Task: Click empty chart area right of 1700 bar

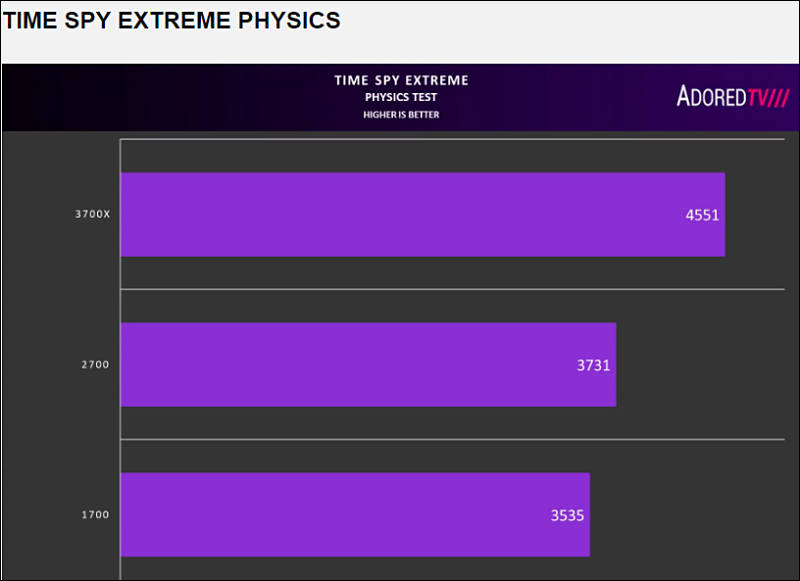Action: [x=687, y=514]
